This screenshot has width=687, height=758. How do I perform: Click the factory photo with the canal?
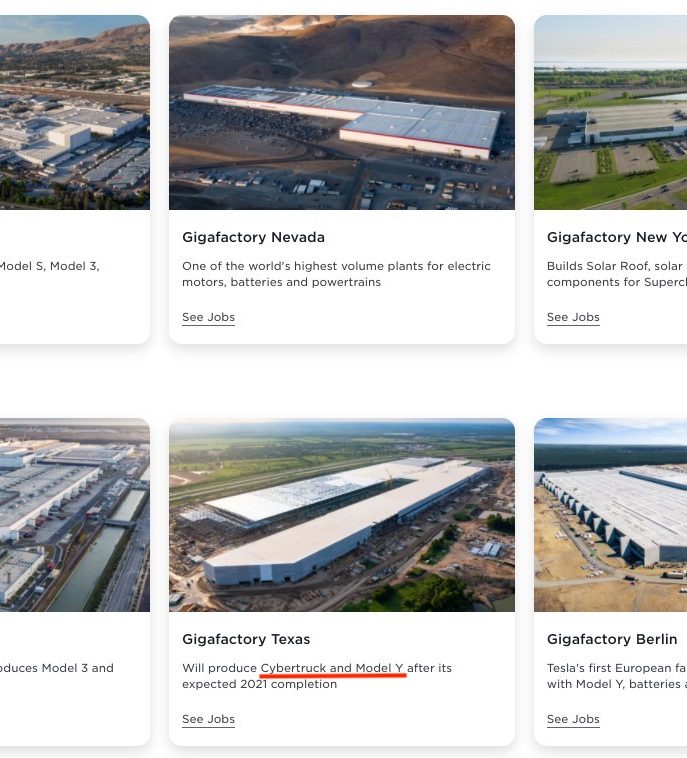point(75,515)
